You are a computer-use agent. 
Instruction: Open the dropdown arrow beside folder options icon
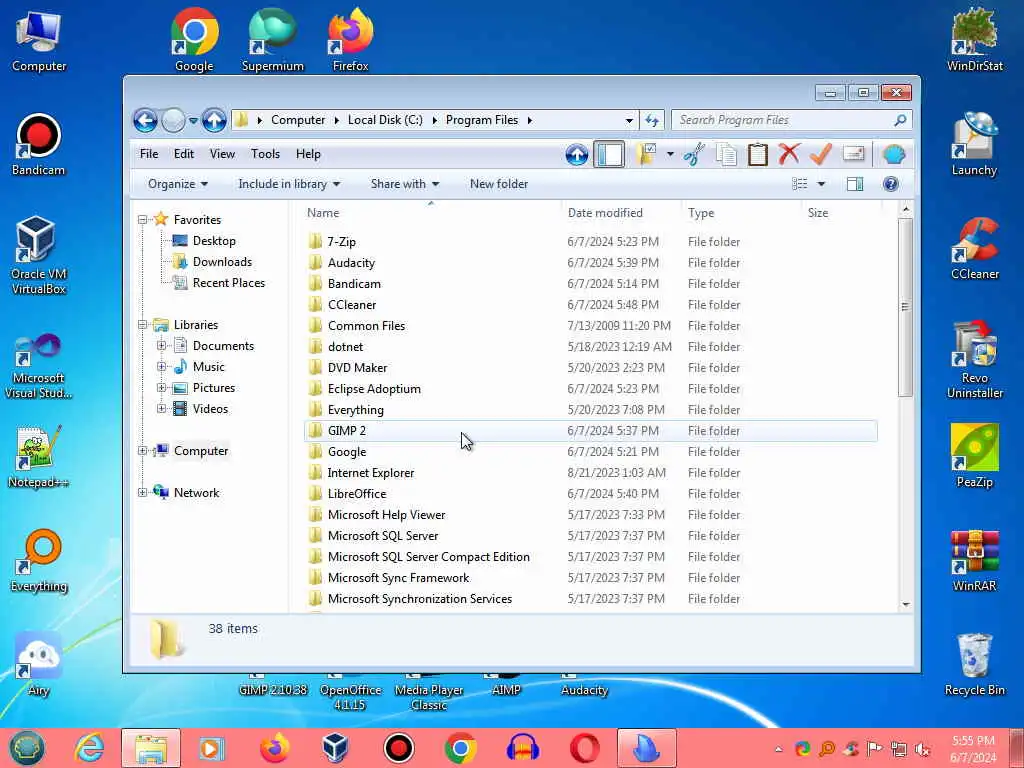[x=670, y=155]
